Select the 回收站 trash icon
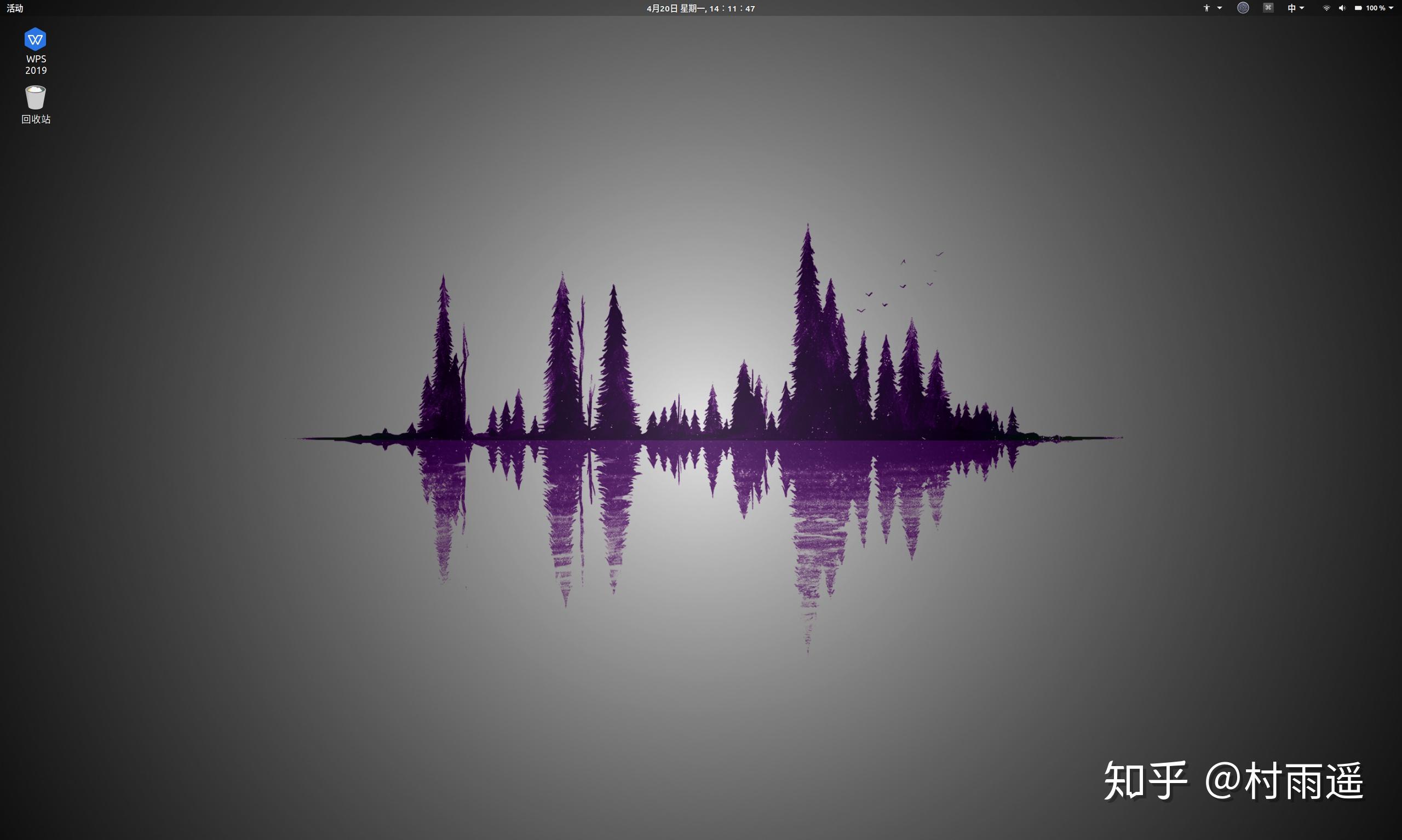 pos(35,98)
